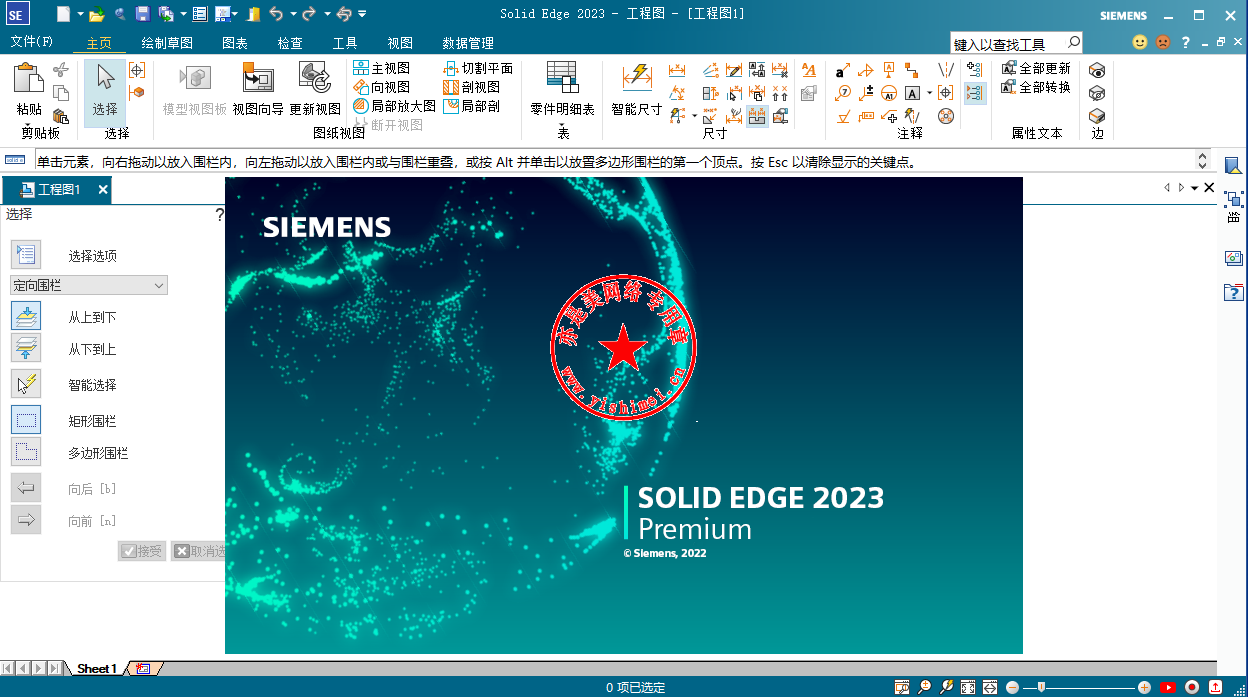Create a 向视图 auxiliary view
Image resolution: width=1248 pixels, height=697 pixels.
tap(381, 87)
